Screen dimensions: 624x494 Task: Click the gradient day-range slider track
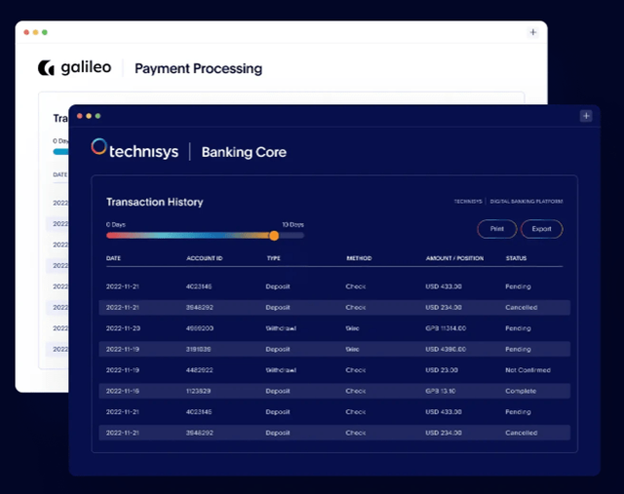point(205,236)
